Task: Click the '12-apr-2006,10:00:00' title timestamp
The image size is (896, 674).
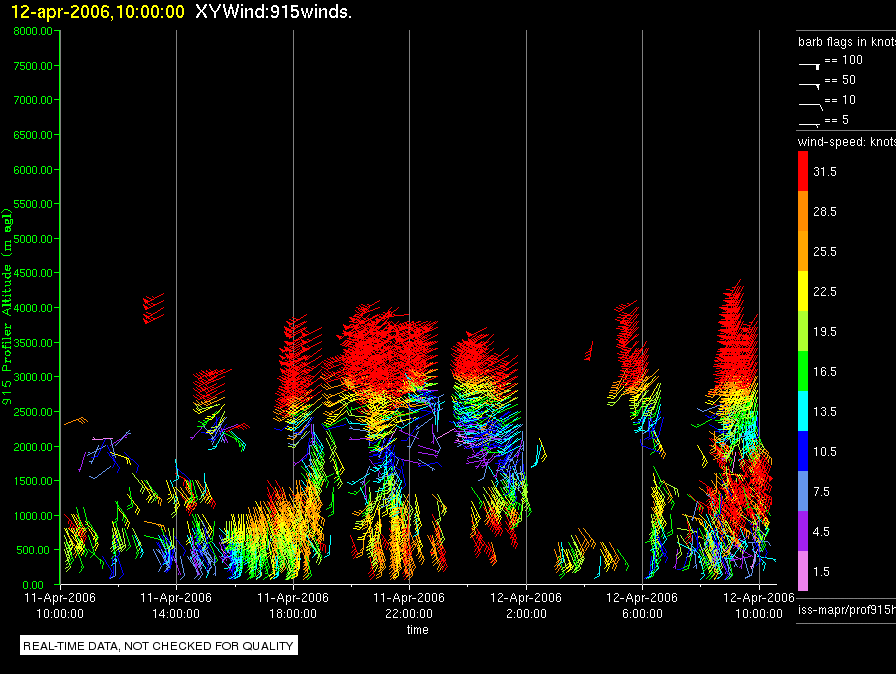Action: [x=98, y=12]
